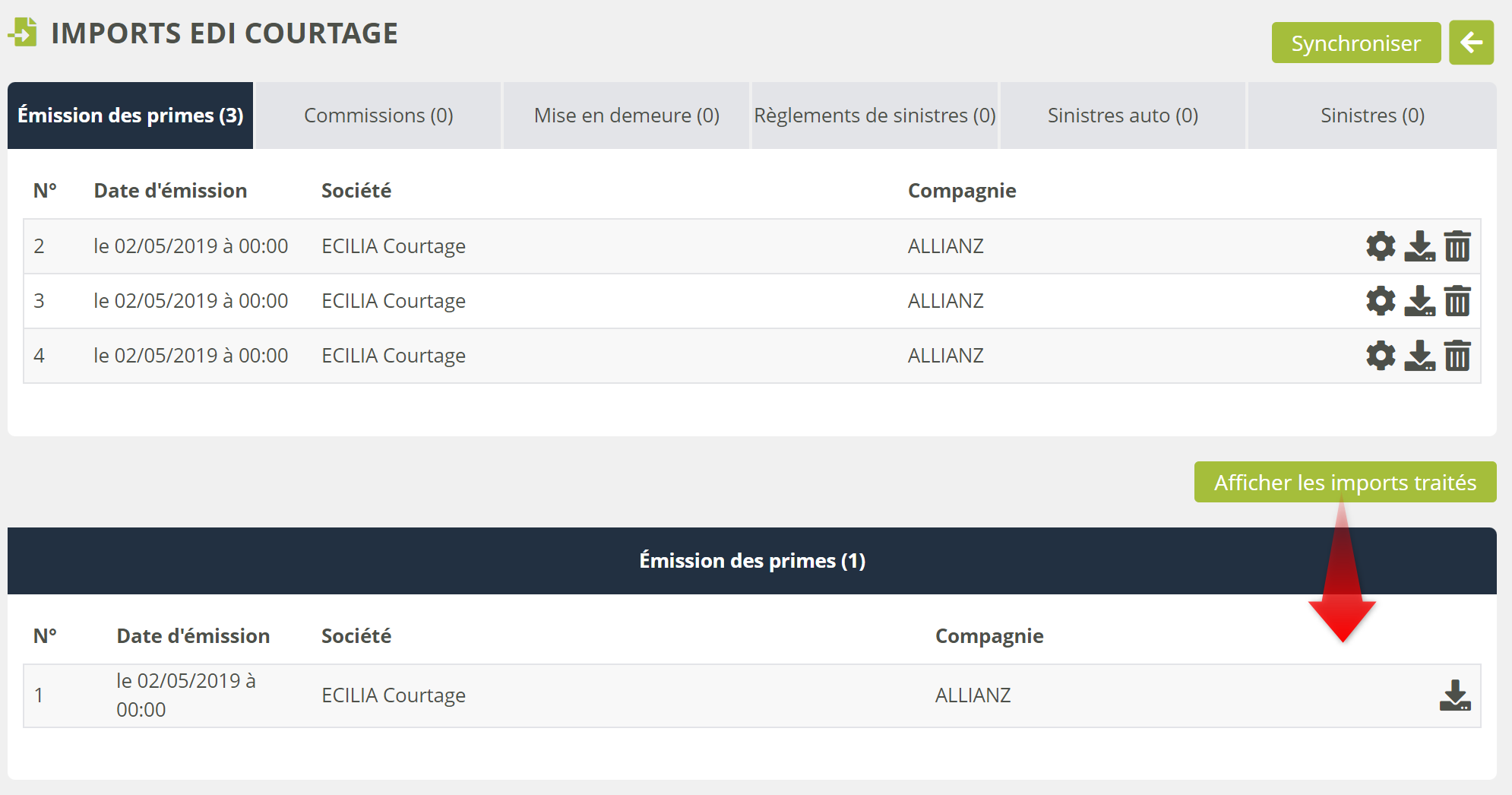Open the Sinistres (0) tab
Viewport: 1512px width, 795px height.
[x=1372, y=116]
